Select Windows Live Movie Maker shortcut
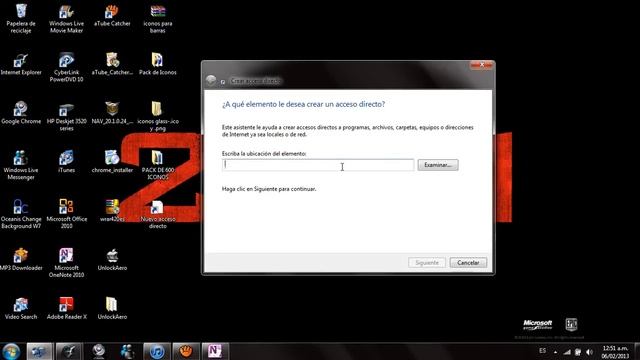640x360 pixels. [66, 19]
